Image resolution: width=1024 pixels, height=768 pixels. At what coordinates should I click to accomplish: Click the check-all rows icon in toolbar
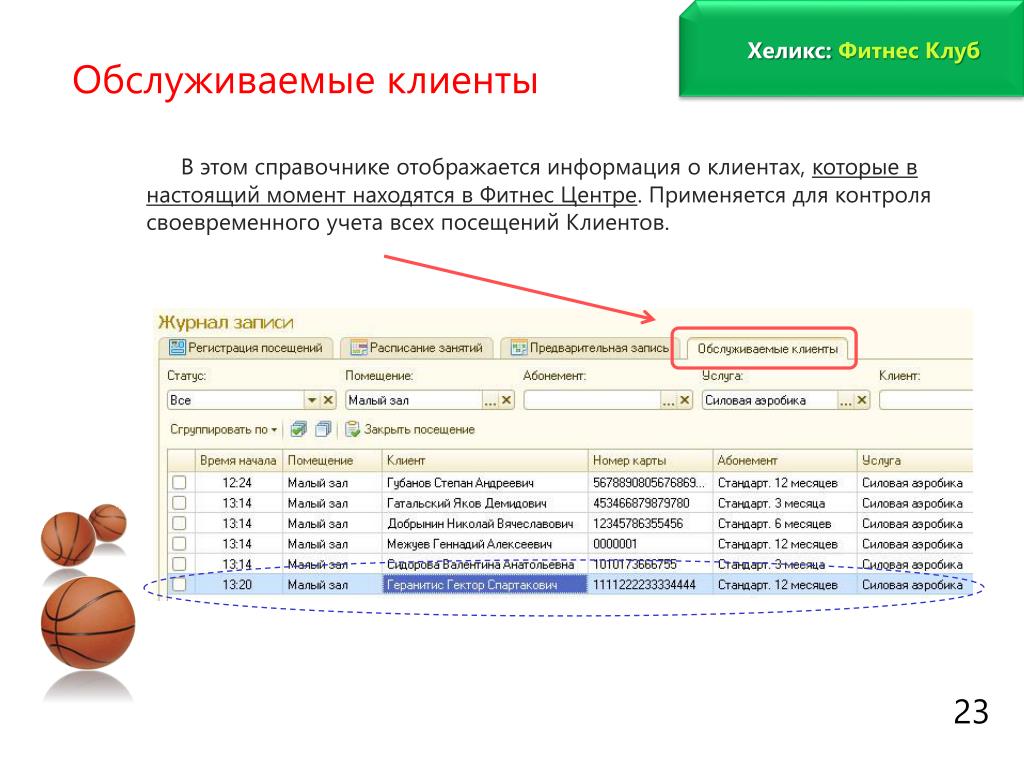pos(298,429)
